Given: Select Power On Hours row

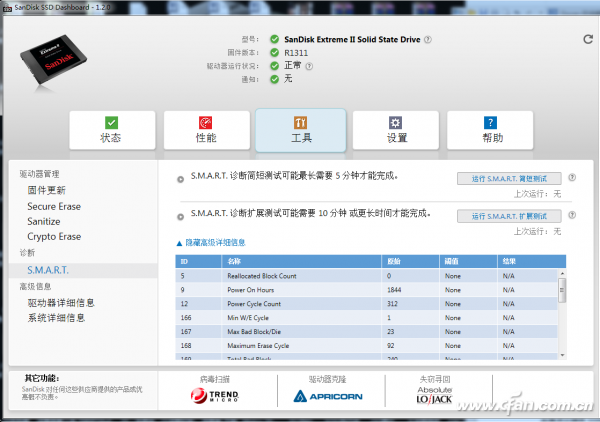Looking at the screenshot, I should 367,290.
